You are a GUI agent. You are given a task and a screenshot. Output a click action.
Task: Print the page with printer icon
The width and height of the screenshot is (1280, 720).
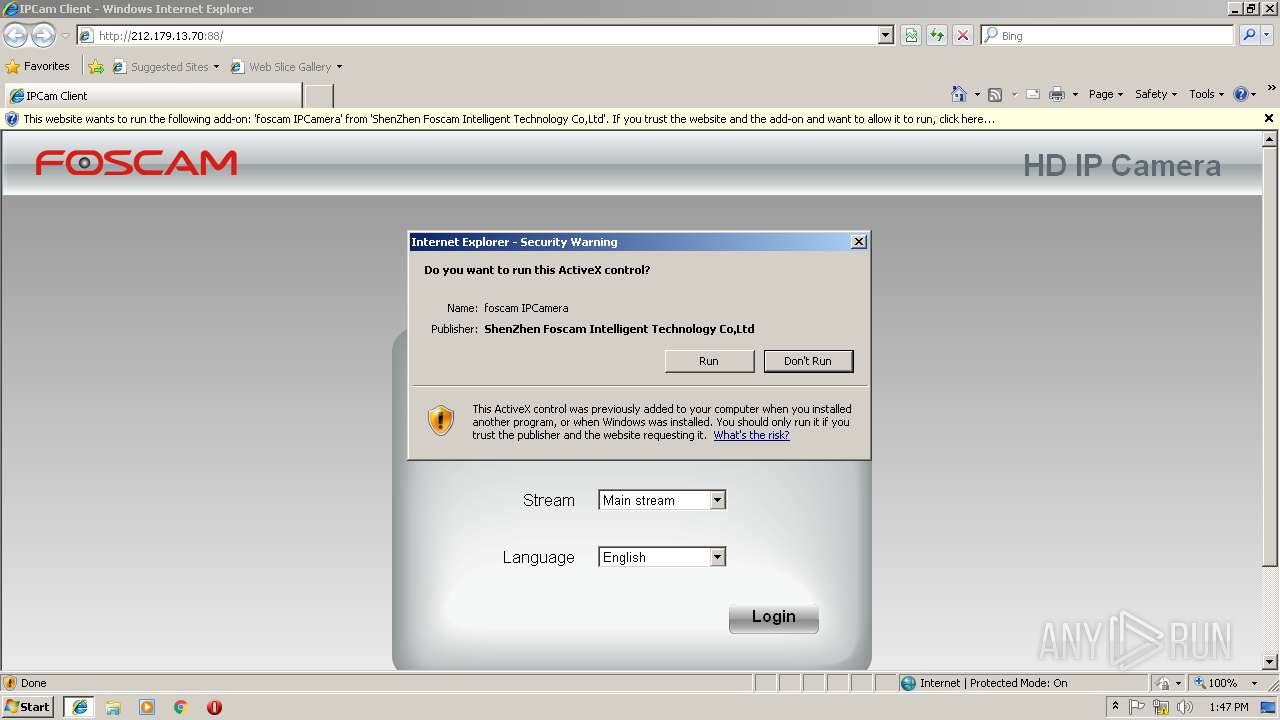coord(1057,94)
